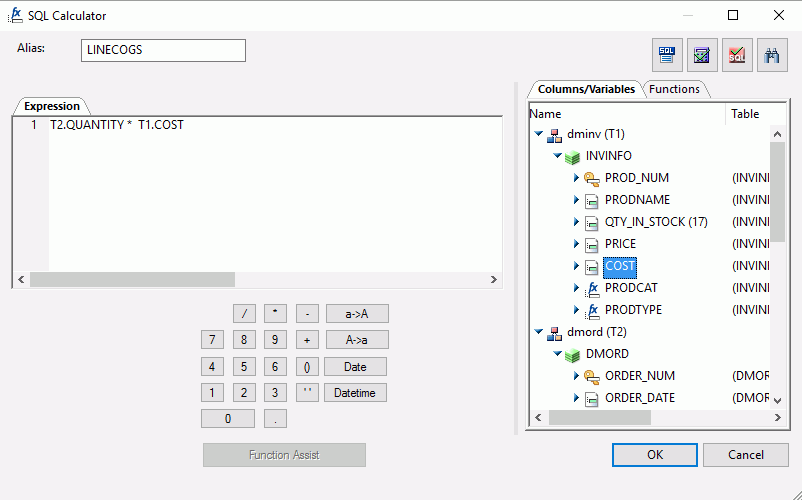Image resolution: width=802 pixels, height=500 pixels.
Task: Switch to the Functions tab
Action: (x=674, y=89)
